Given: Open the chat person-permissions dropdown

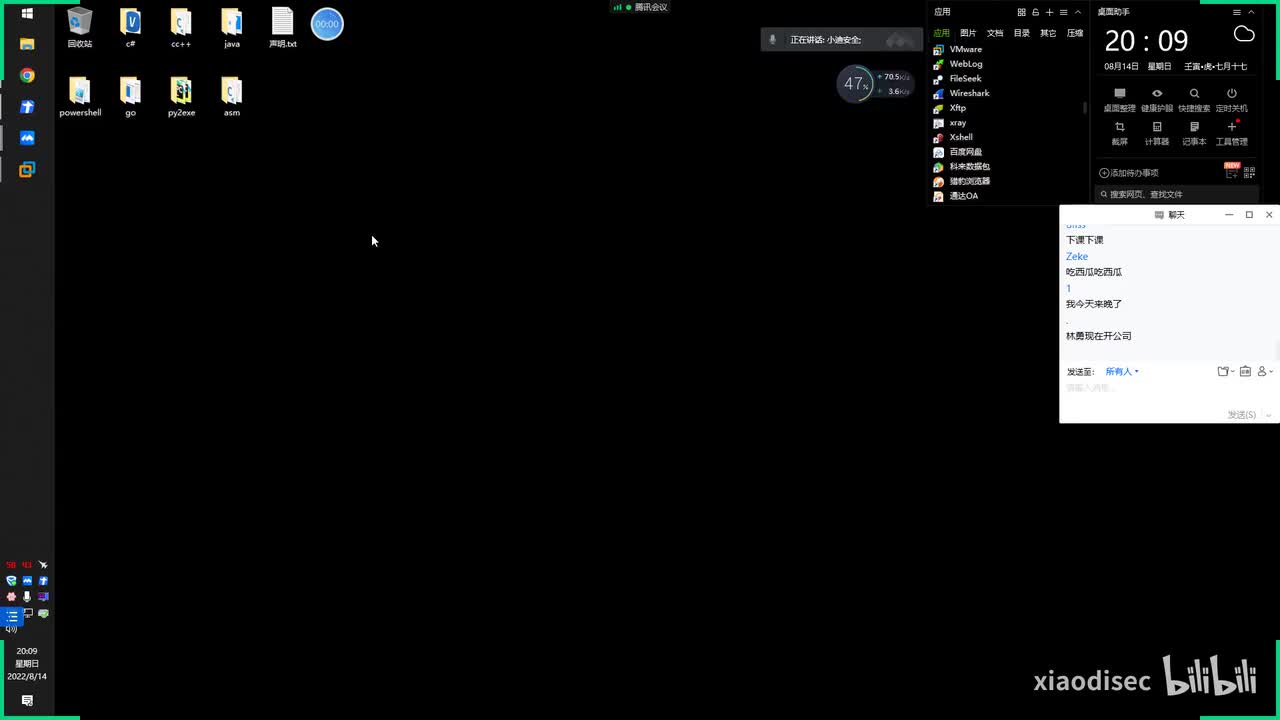Looking at the screenshot, I should pos(1265,372).
